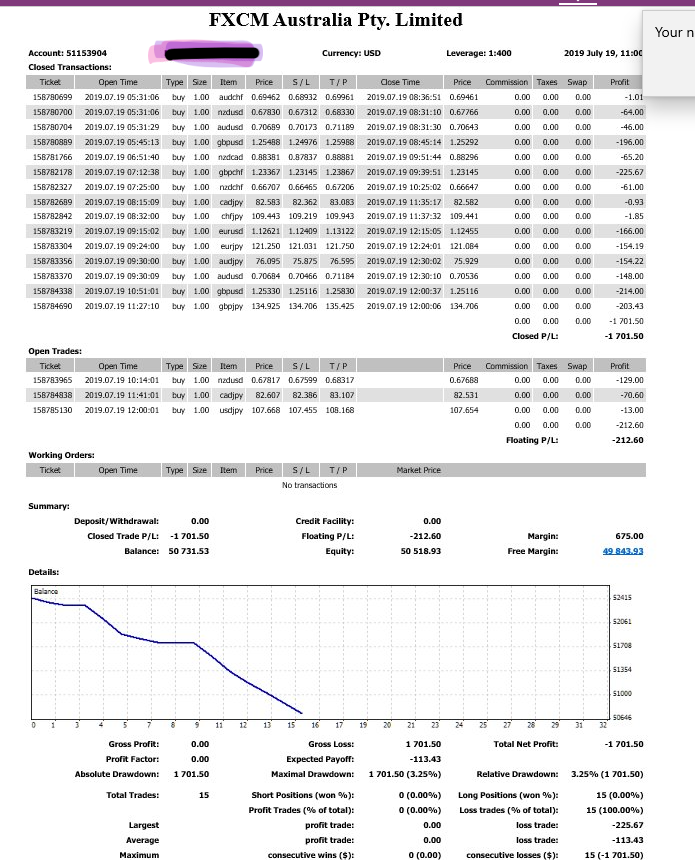Open the Free Margin link 49 843.93

[623, 551]
